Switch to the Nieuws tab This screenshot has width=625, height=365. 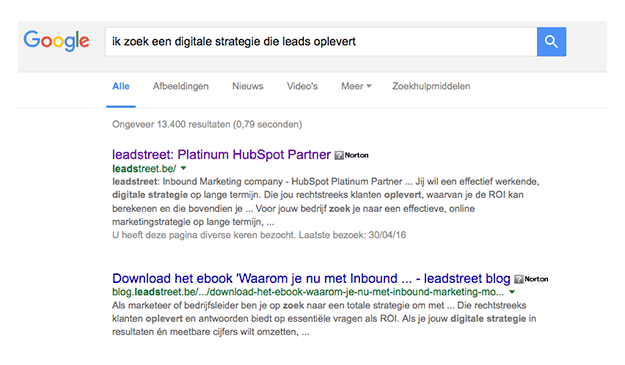point(248,86)
